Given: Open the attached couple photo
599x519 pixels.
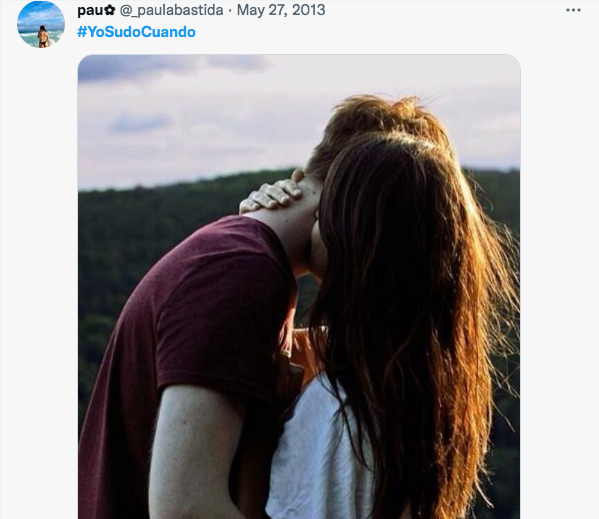Looking at the screenshot, I should (x=299, y=286).
